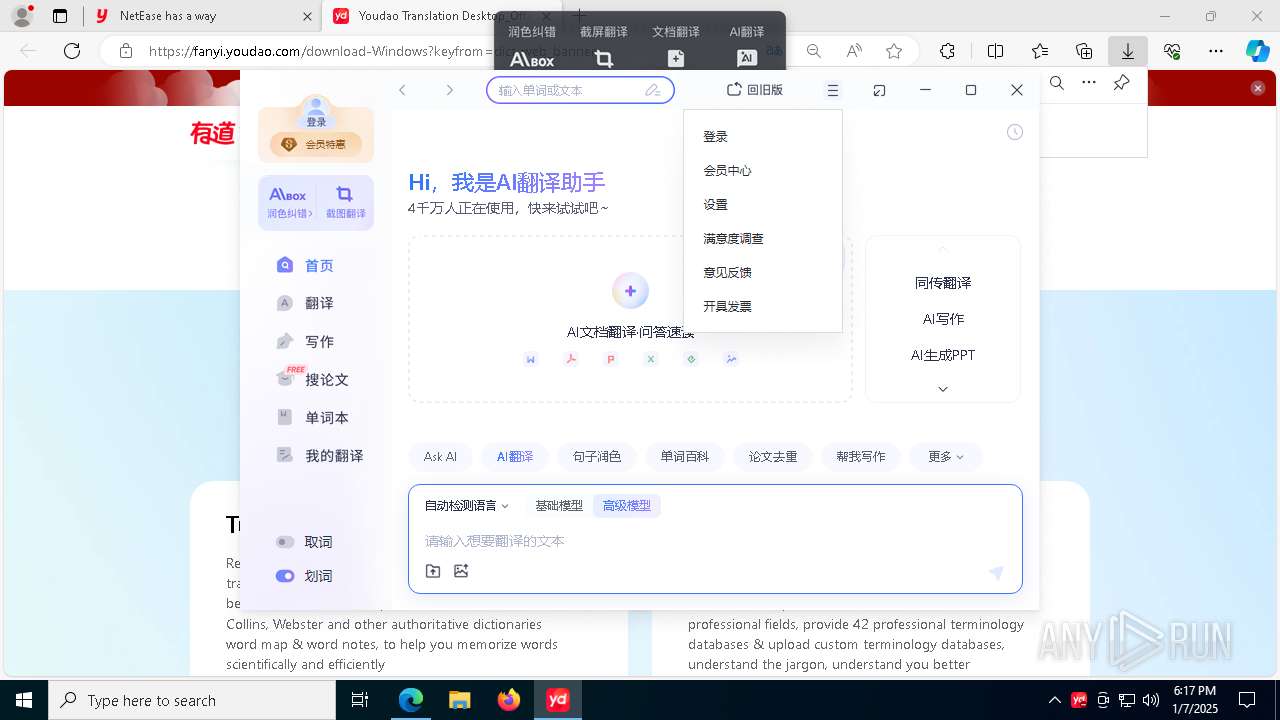This screenshot has width=1280, height=720.
Task: Expand 自动检测语言 language dropdown
Action: click(x=467, y=506)
